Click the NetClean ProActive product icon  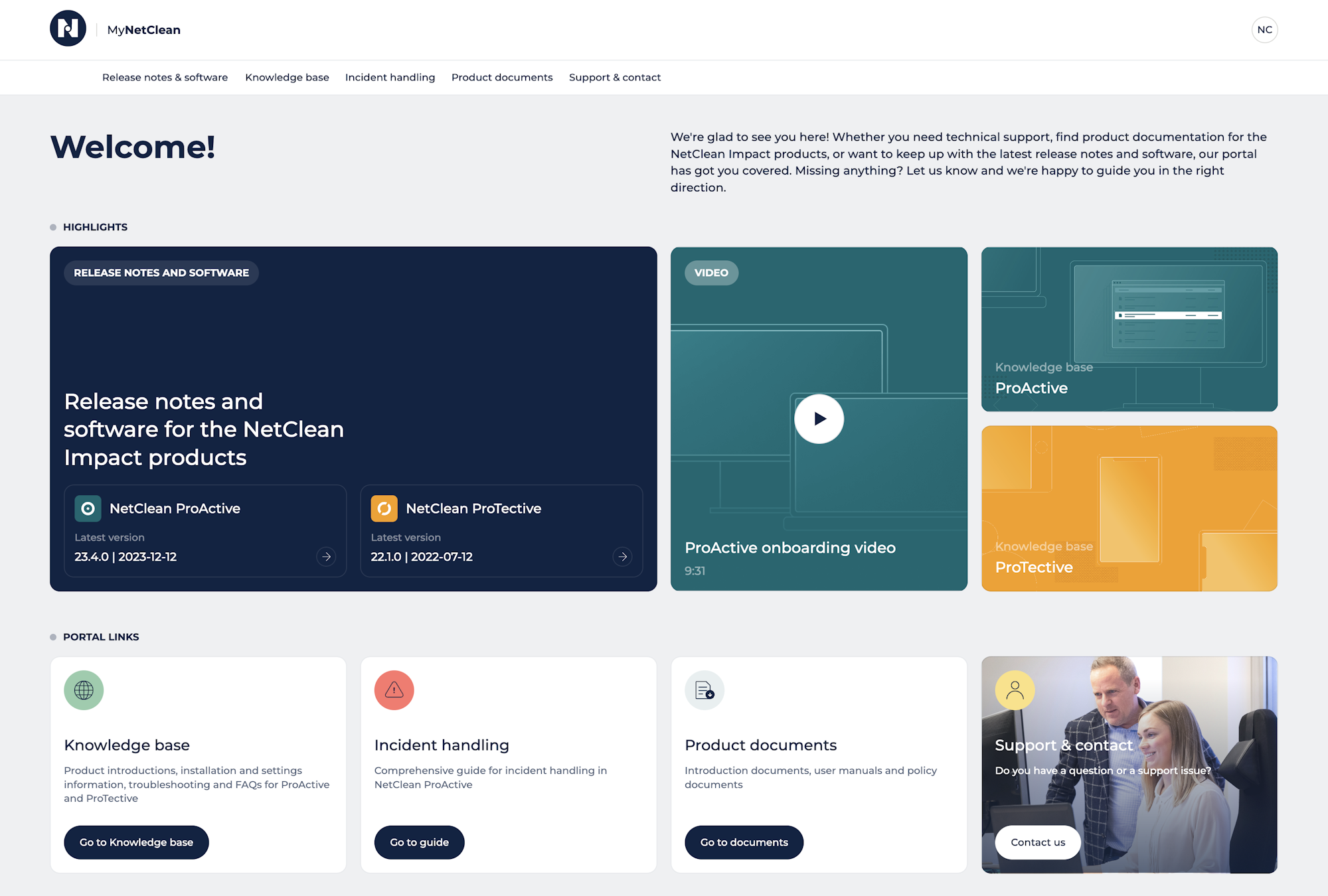pyautogui.click(x=88, y=508)
